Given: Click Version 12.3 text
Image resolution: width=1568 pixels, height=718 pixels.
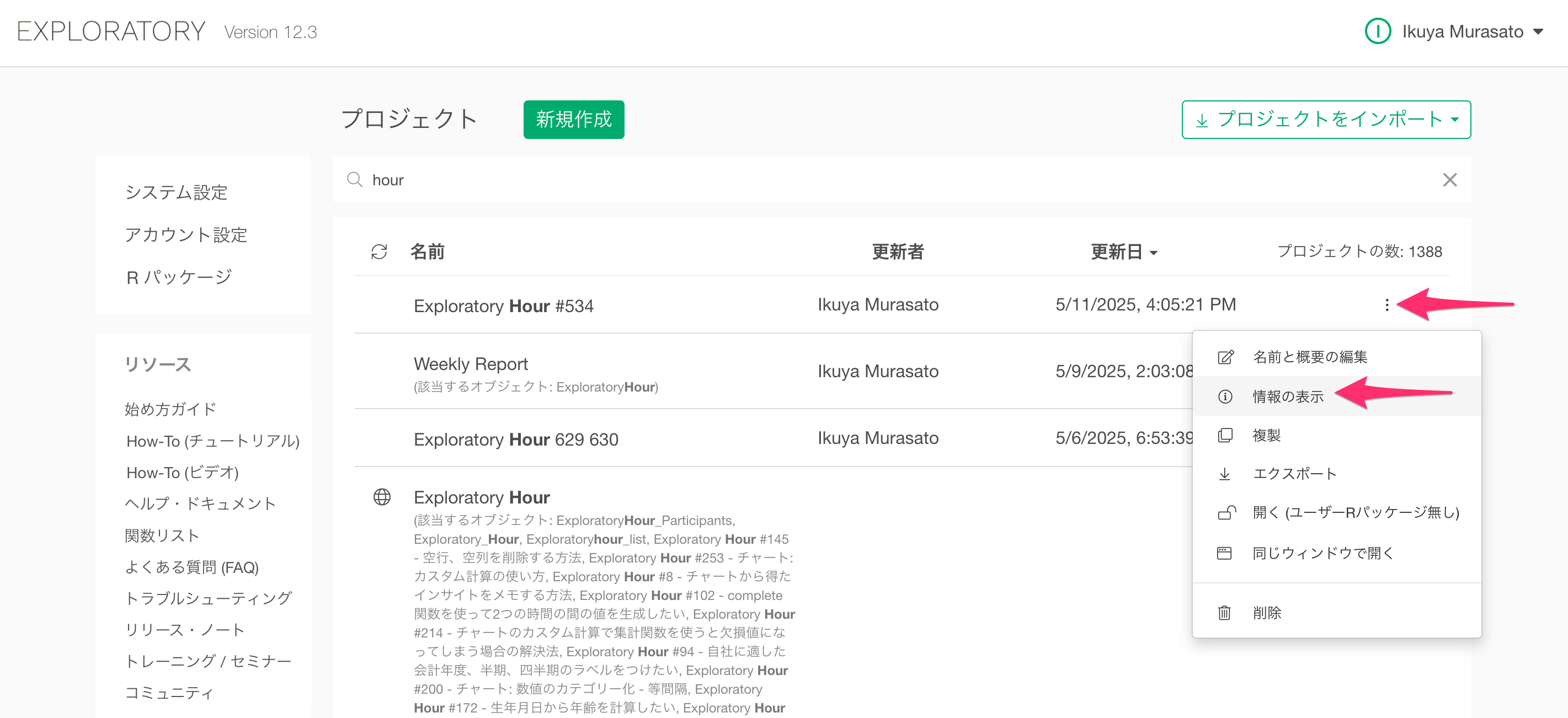Looking at the screenshot, I should coord(270,32).
